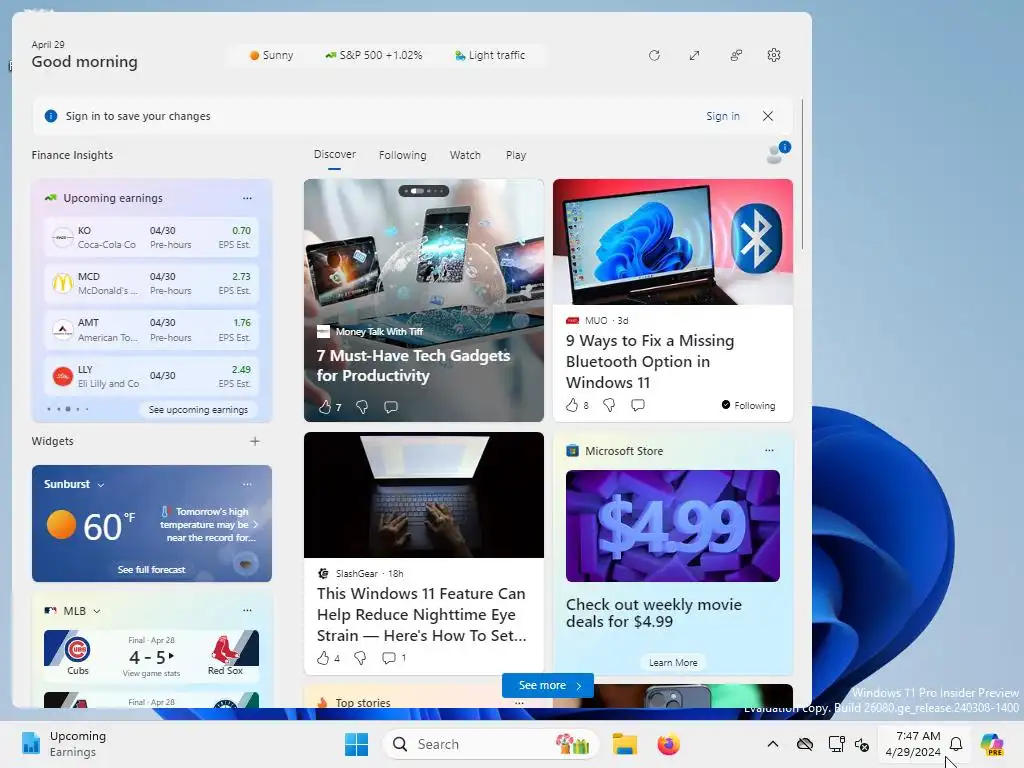This screenshot has width=1024, height=768.
Task: Select the LLY Eli Lilly earnings row
Action: (152, 376)
